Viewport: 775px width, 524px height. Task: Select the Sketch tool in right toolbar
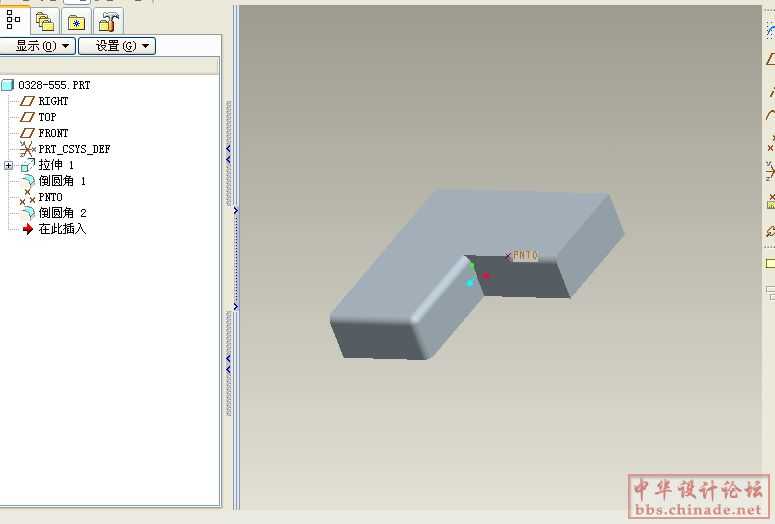[770, 31]
